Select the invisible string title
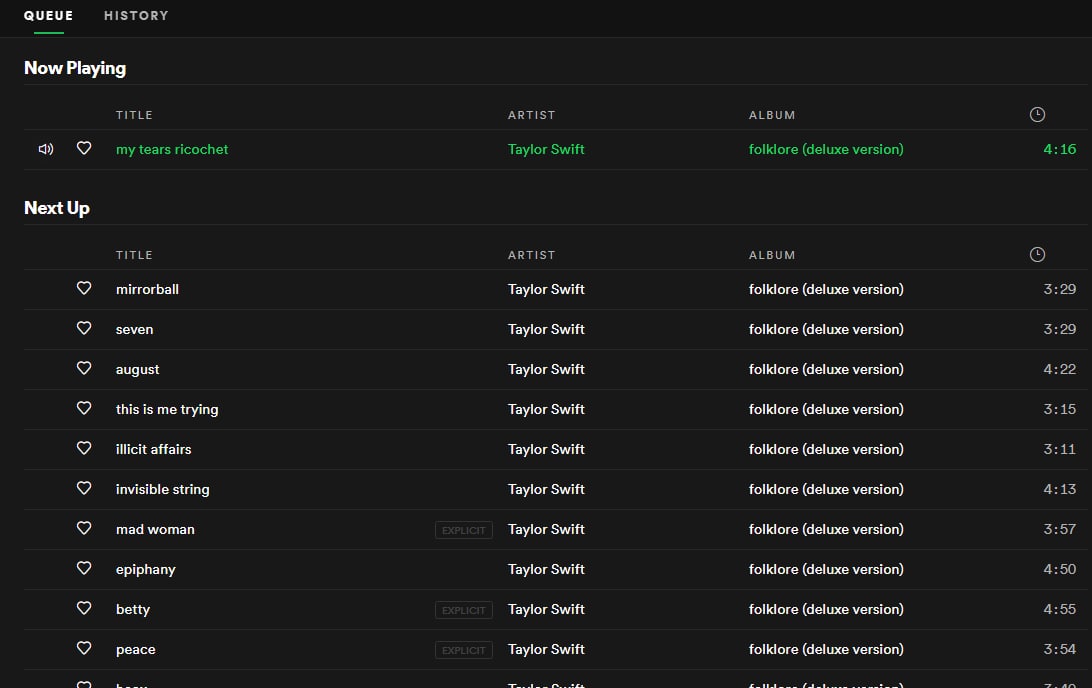The width and height of the screenshot is (1092, 688). [162, 490]
